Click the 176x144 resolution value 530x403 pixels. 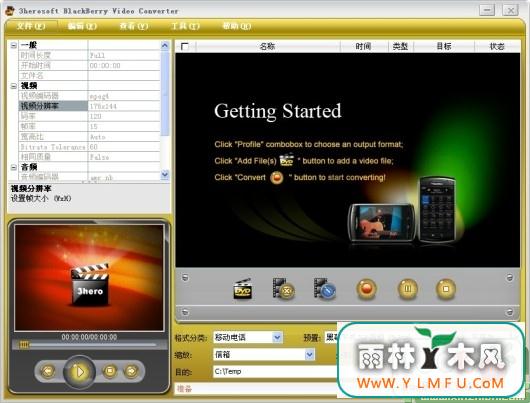pos(103,106)
